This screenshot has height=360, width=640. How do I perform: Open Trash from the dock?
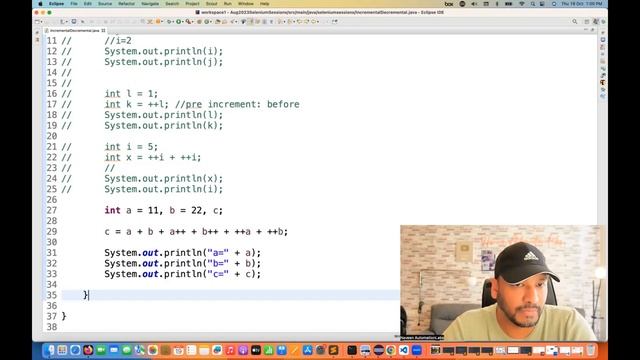[591, 350]
